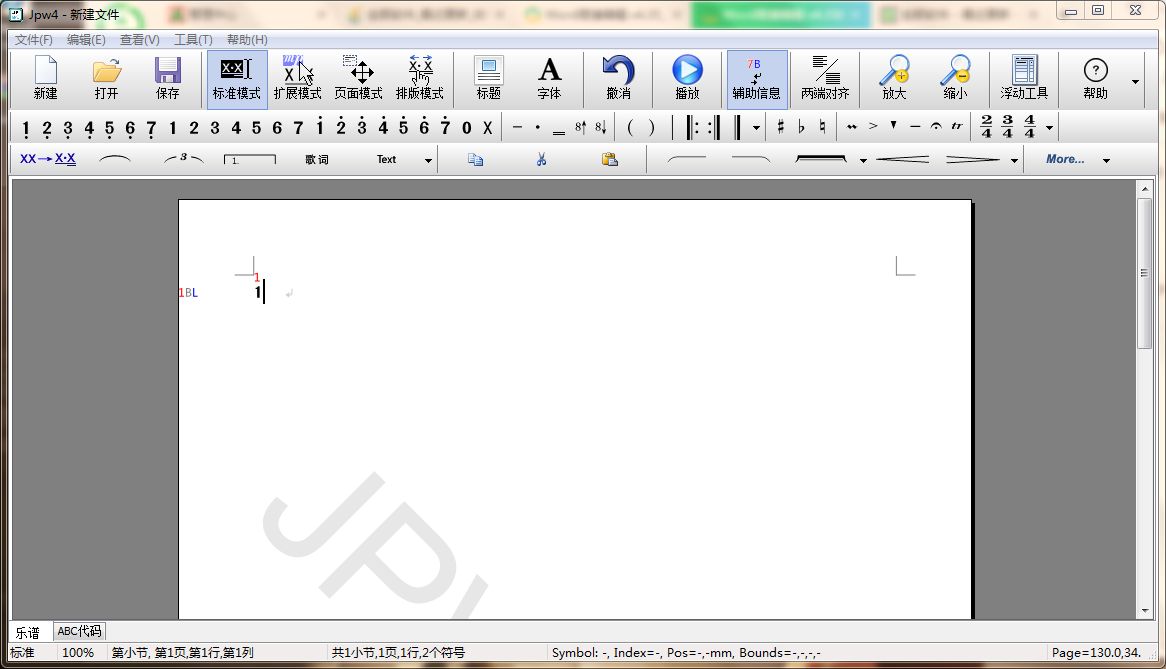Image resolution: width=1166 pixels, height=669 pixels.
Task: Switch to 页面模式 page mode
Action: click(x=358, y=78)
